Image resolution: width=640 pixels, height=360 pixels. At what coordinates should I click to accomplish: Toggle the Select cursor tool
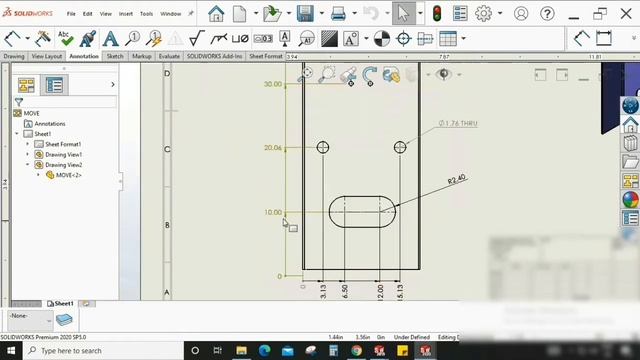(403, 13)
